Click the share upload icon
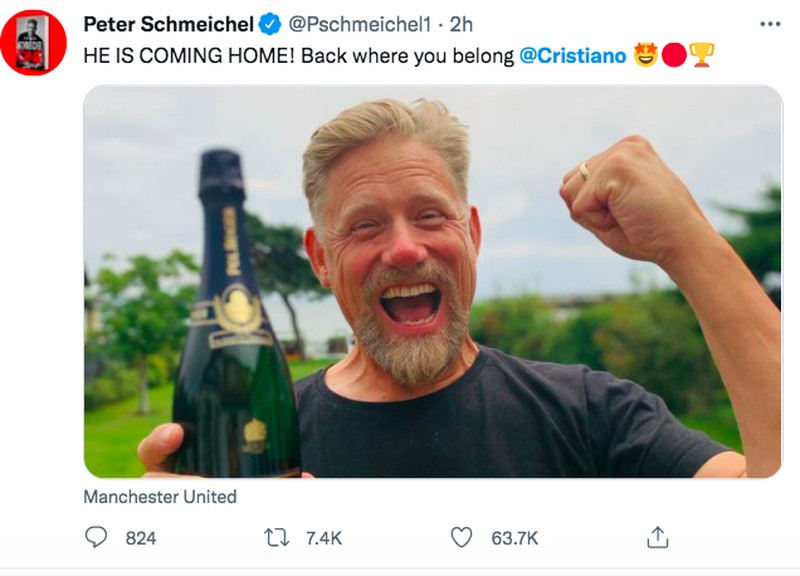The image size is (800, 576). pos(657,538)
